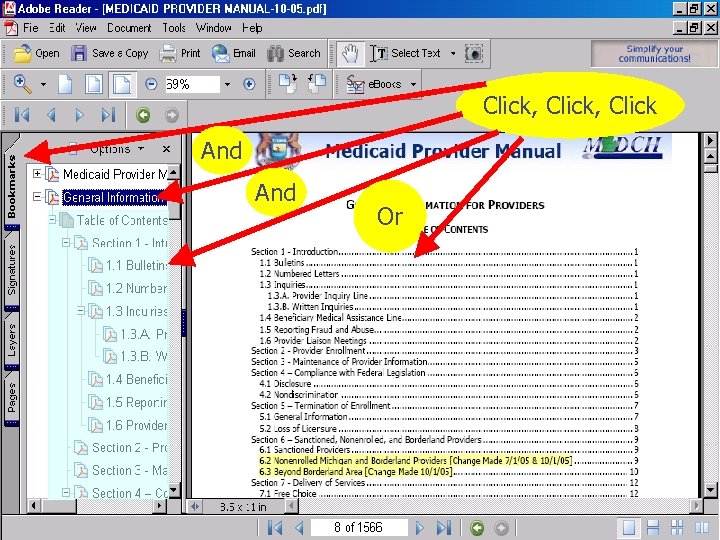720x540 pixels.
Task: Rotate the page clockwise
Action: pyautogui.click(x=288, y=84)
